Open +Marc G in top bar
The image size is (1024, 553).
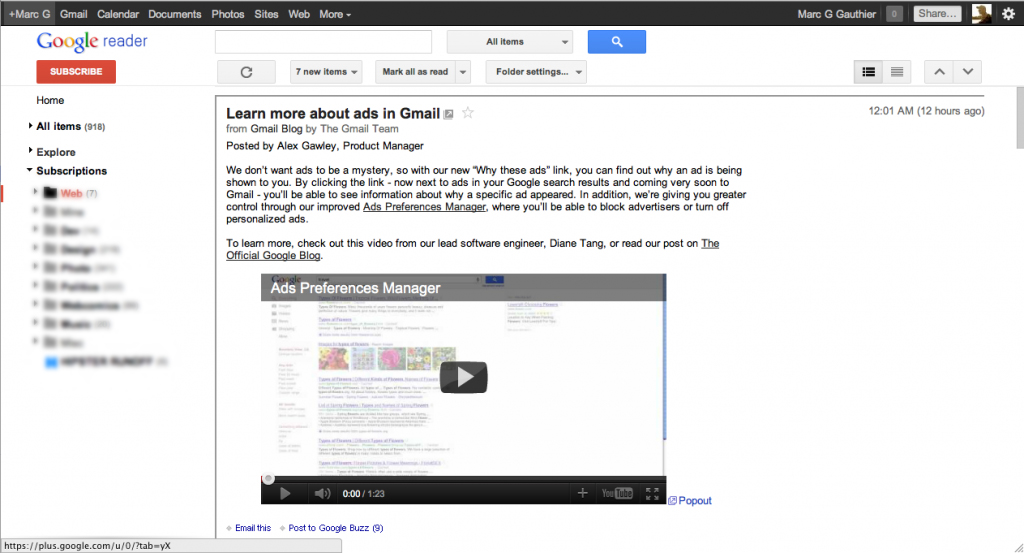pos(29,14)
